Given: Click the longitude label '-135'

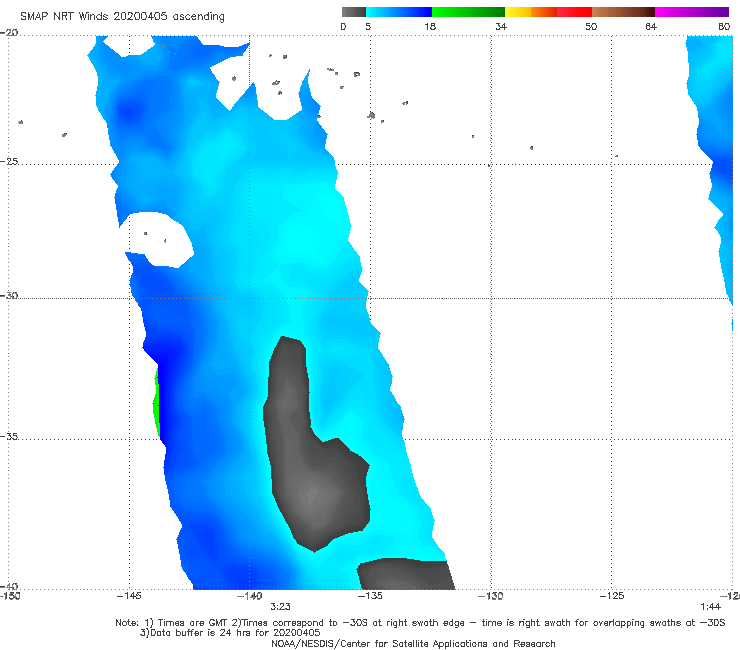Looking at the screenshot, I should (370, 596).
